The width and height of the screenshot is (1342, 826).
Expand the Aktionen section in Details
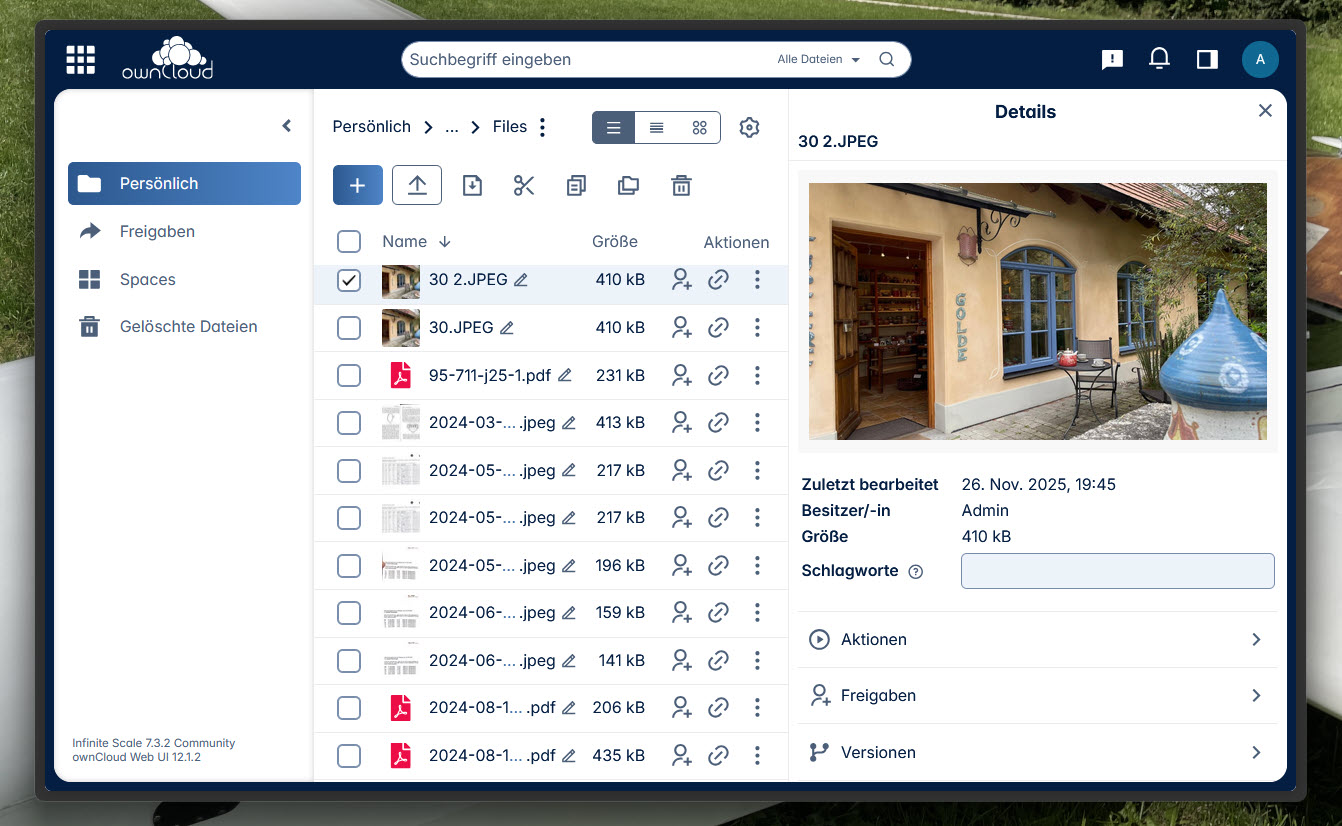[x=1037, y=639]
